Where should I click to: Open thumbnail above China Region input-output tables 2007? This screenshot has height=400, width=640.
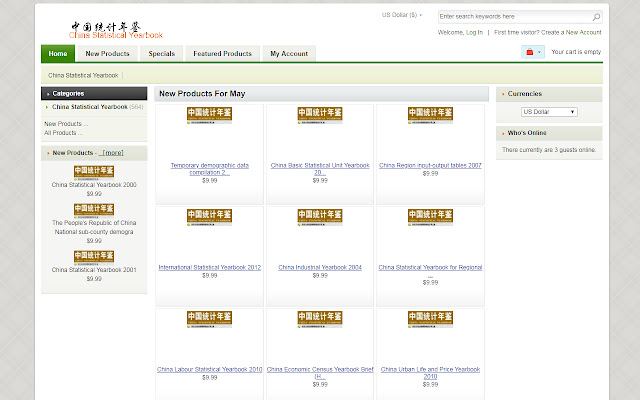430,115
